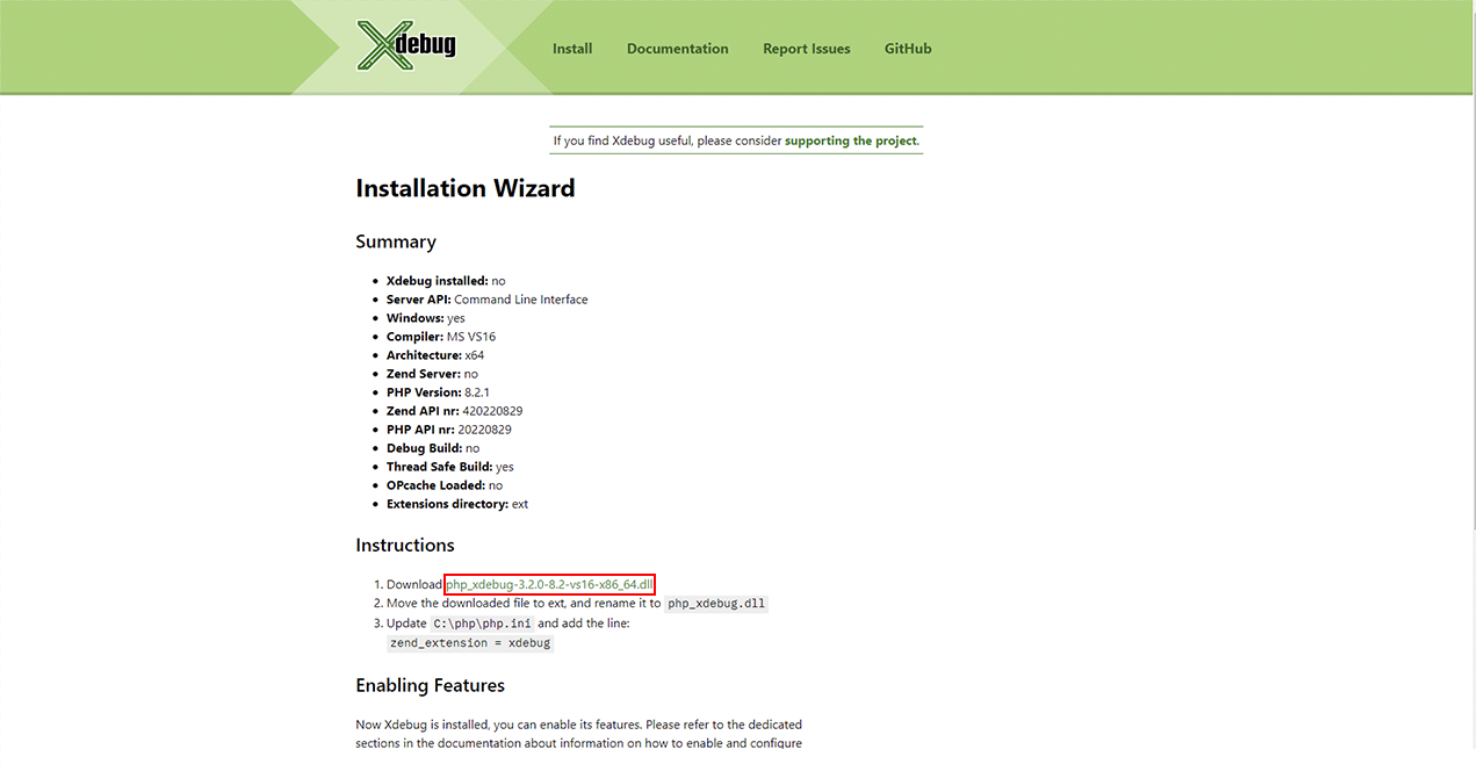Viewport: 1476px width, 778px height.
Task: Select the 'PHP Version: 8.2.1' line
Action: pyautogui.click(x=438, y=392)
